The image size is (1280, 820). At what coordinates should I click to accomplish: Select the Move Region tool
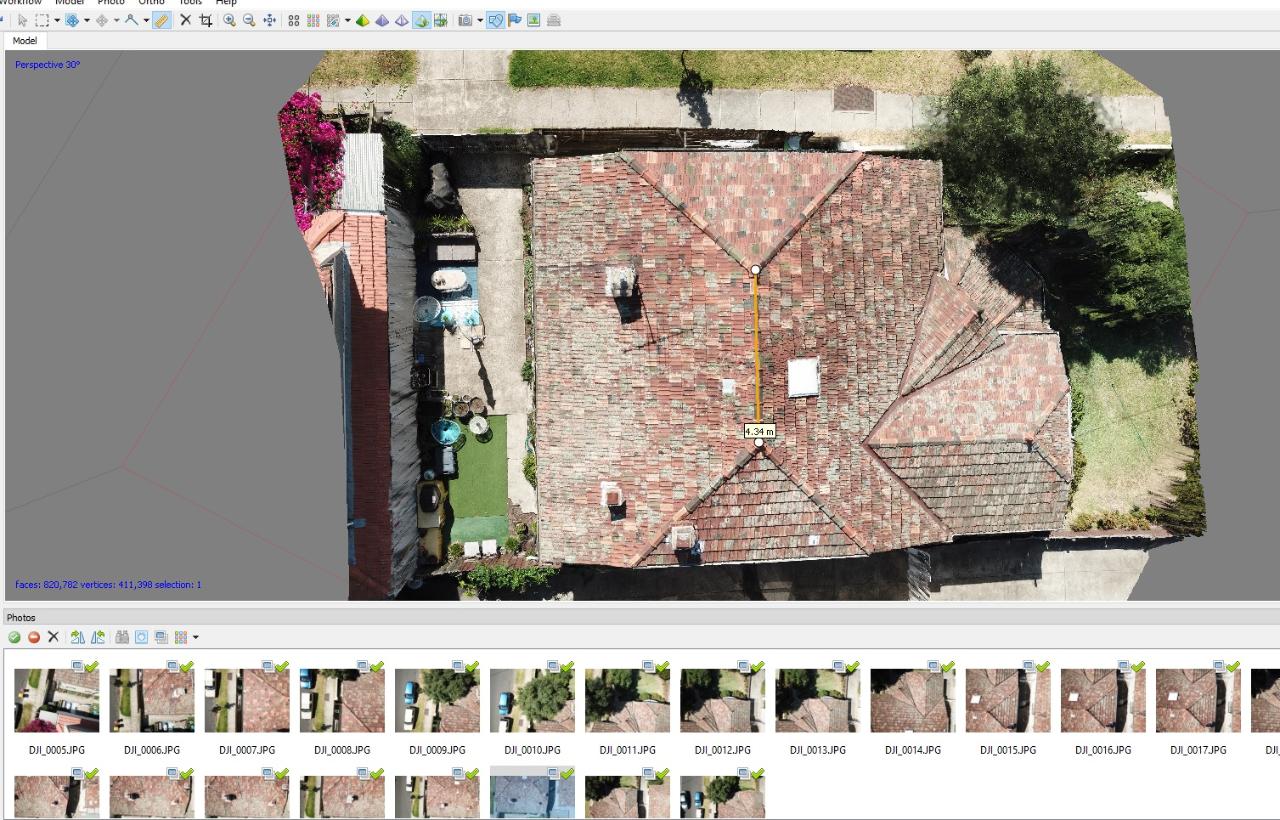click(x=72, y=20)
